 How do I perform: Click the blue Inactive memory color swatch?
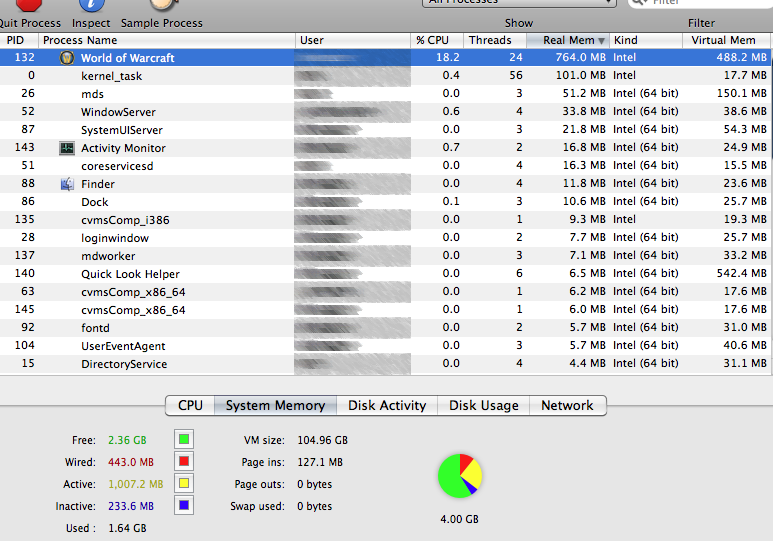coord(184,505)
